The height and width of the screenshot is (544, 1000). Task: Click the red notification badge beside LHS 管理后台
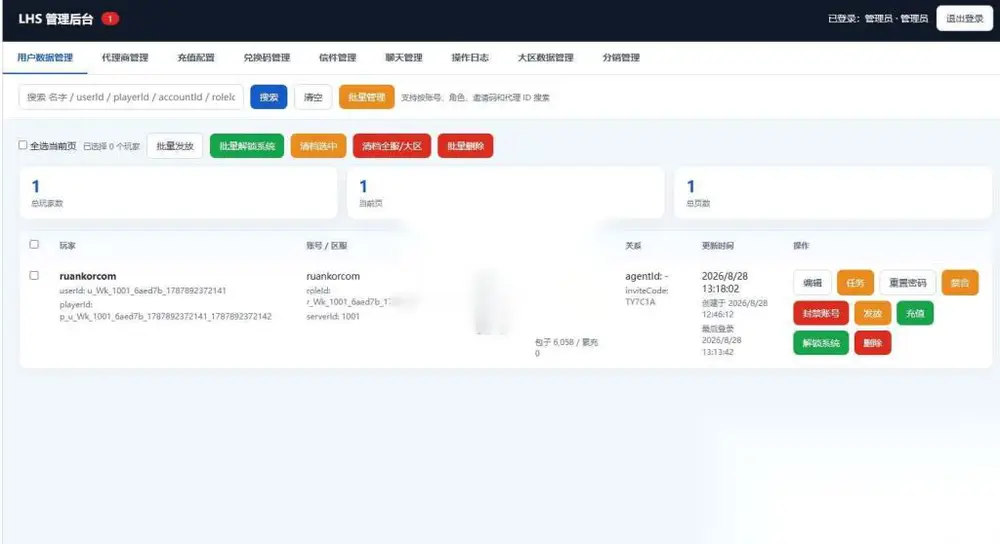coord(110,18)
